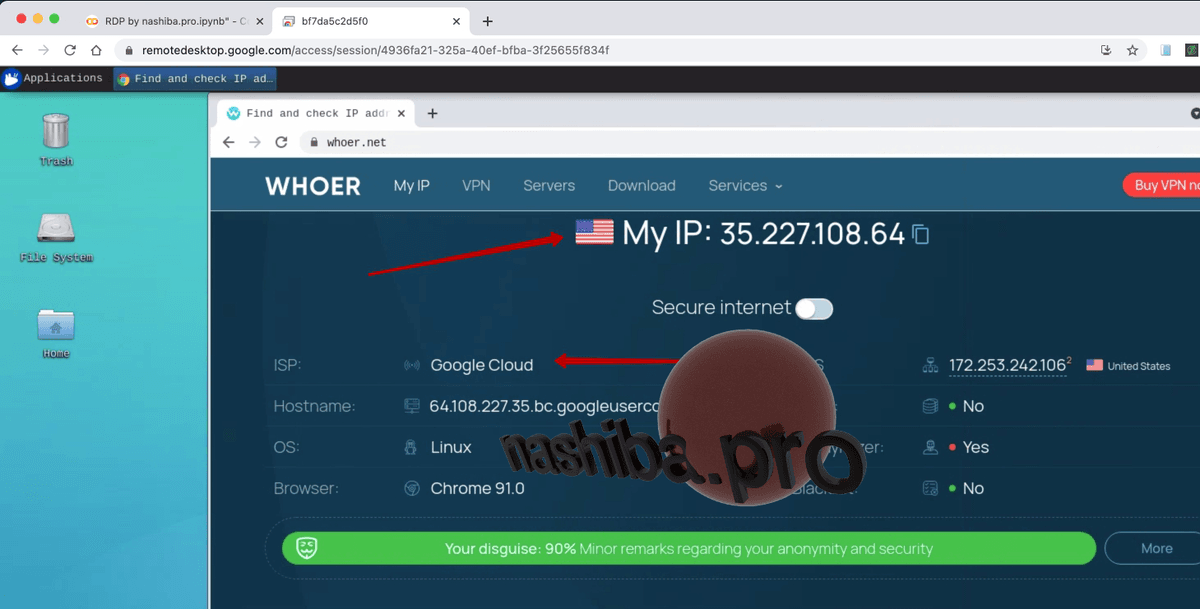Image resolution: width=1200 pixels, height=609 pixels.
Task: Click the DNS address 172.253.242.106
Action: [x=1007, y=366]
